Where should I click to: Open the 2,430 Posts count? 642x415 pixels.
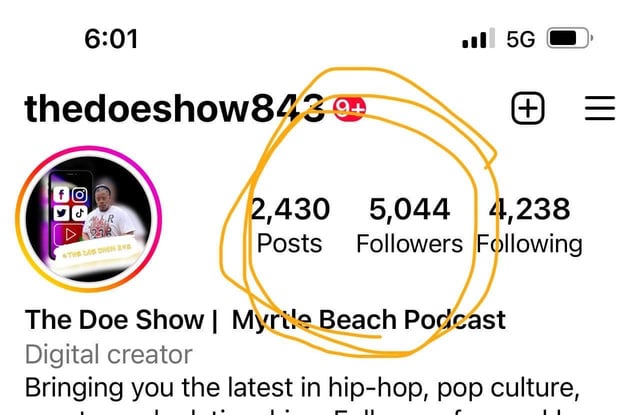click(290, 225)
